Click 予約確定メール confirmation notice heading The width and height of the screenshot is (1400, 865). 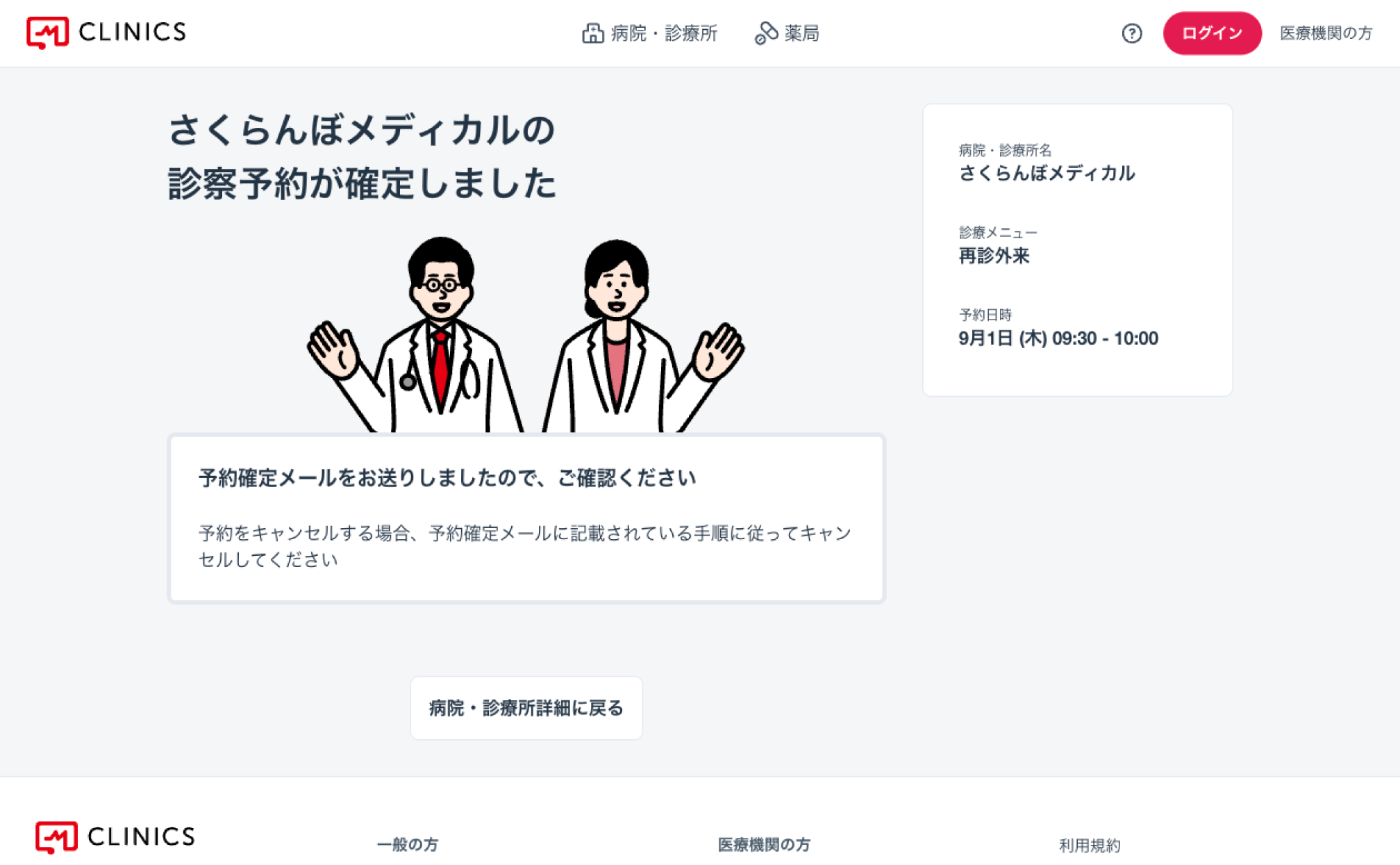447,478
